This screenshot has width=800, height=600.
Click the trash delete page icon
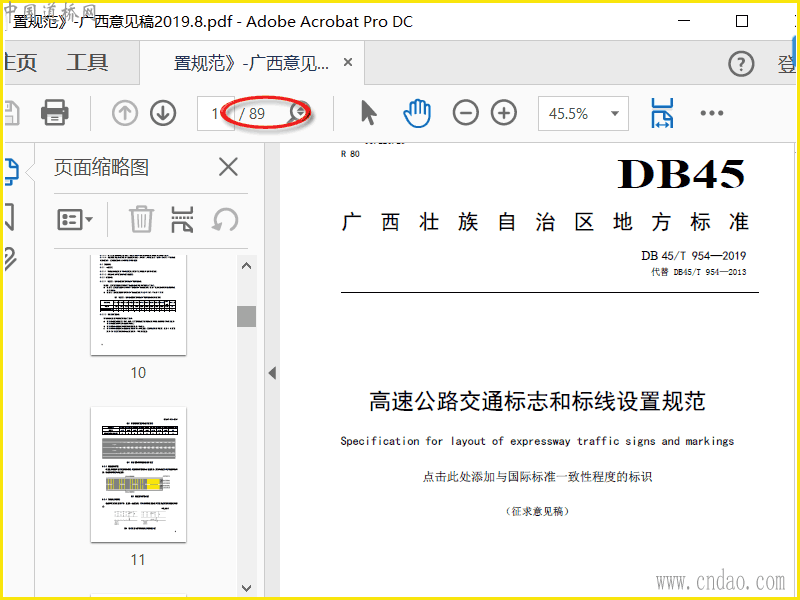pyautogui.click(x=141, y=219)
